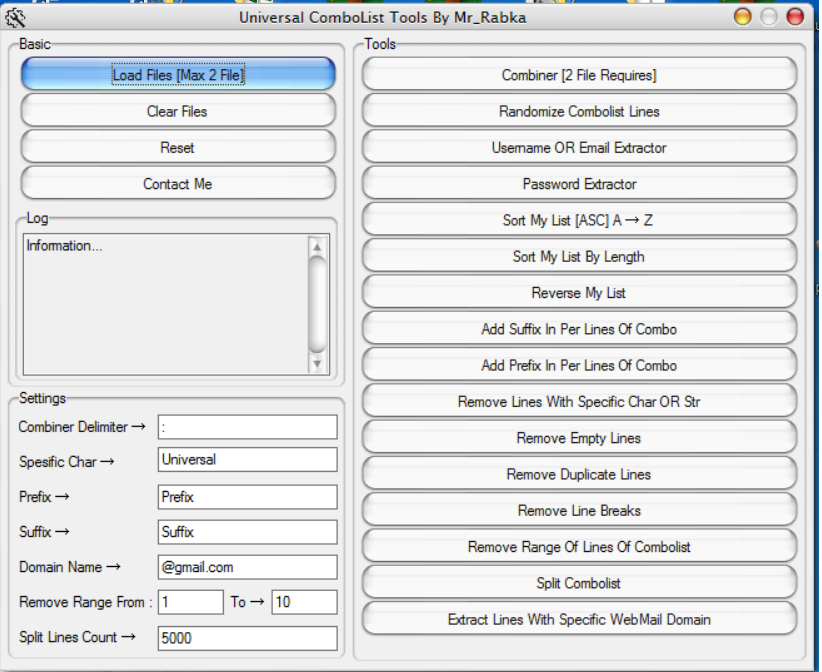This screenshot has height=672, width=822.
Task: Click Split Combolist button
Action: [579, 584]
